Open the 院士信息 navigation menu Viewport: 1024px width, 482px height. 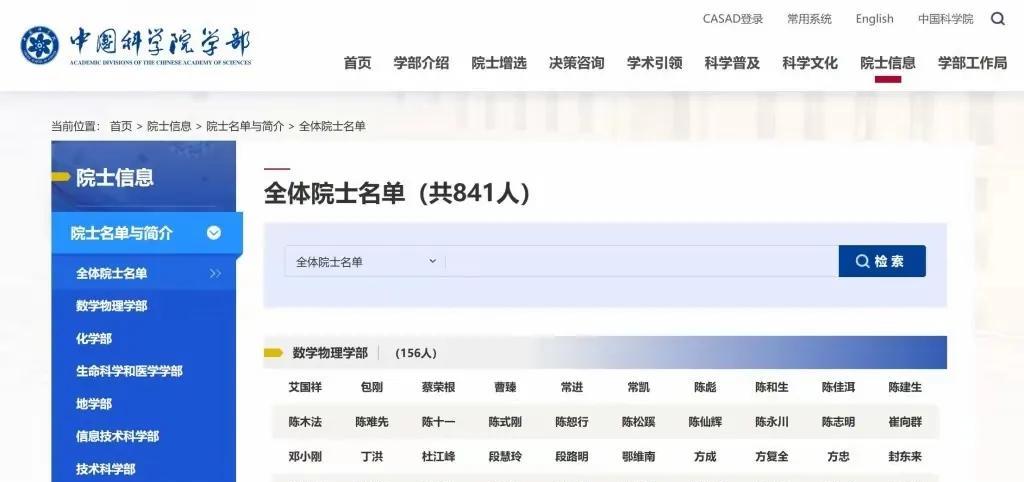point(888,63)
